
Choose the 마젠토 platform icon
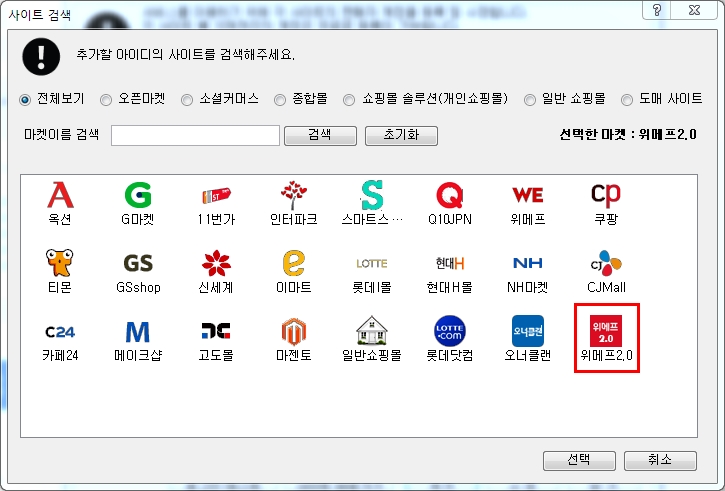point(294,332)
